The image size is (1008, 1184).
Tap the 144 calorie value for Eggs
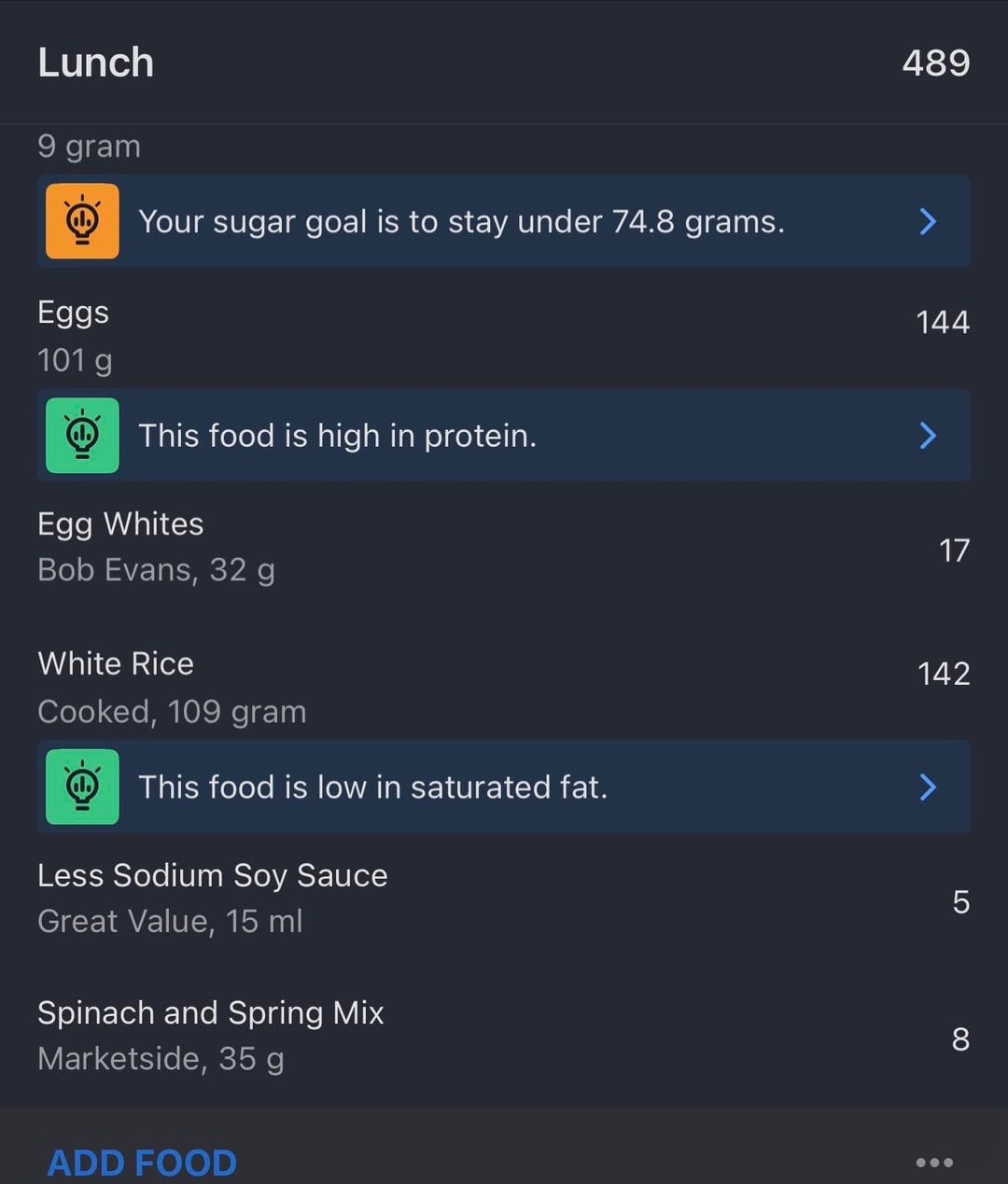coord(942,323)
